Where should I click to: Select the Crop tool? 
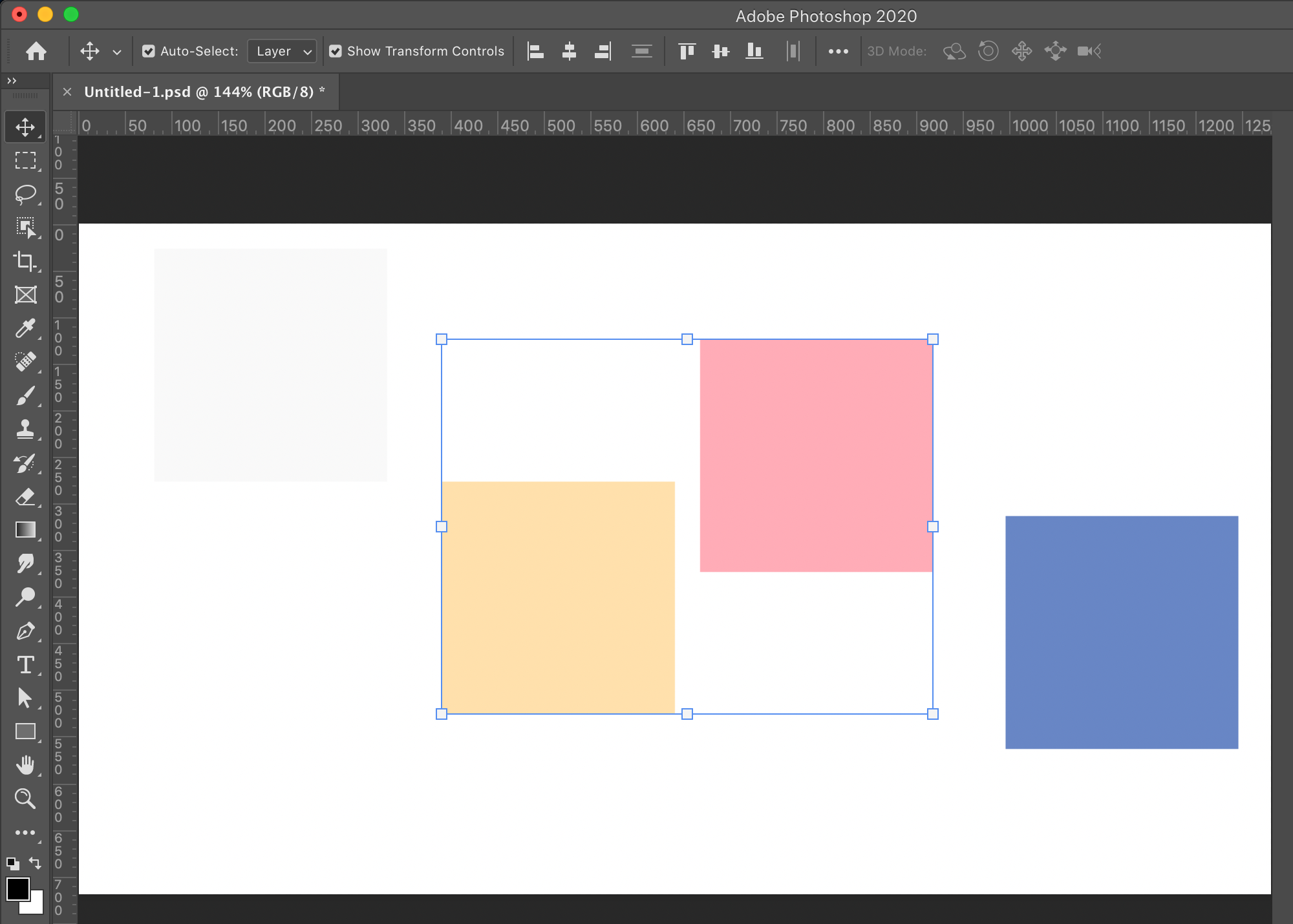click(x=25, y=261)
